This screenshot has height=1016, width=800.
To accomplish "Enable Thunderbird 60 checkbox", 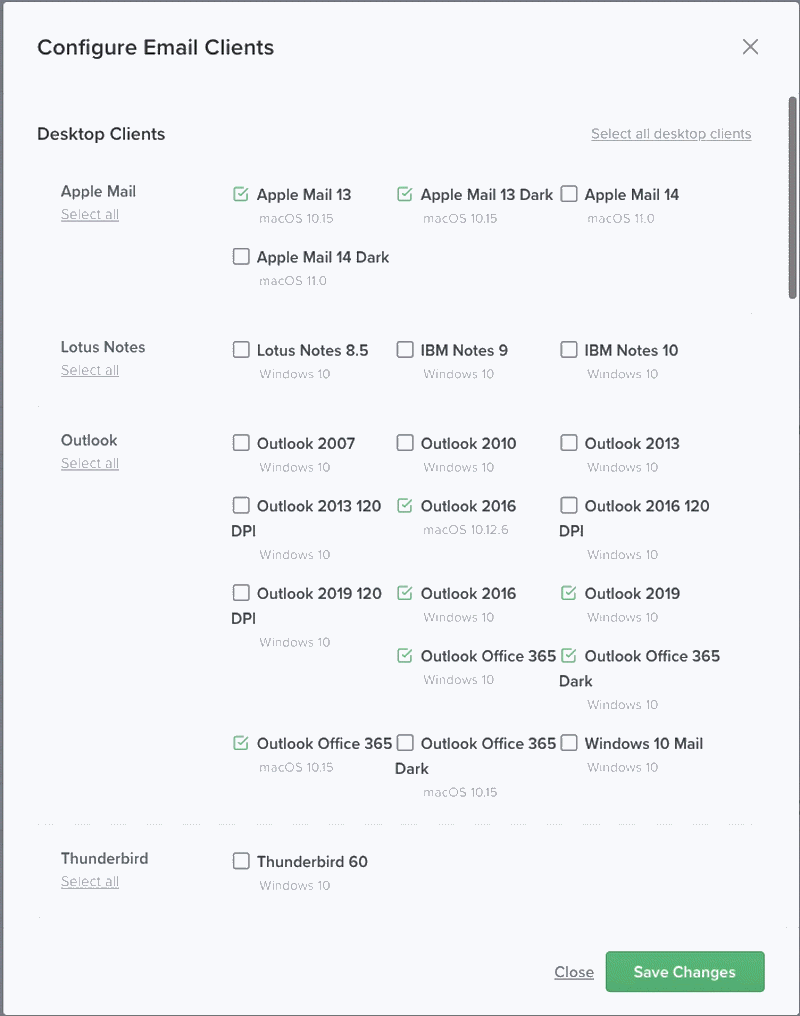I will [241, 861].
